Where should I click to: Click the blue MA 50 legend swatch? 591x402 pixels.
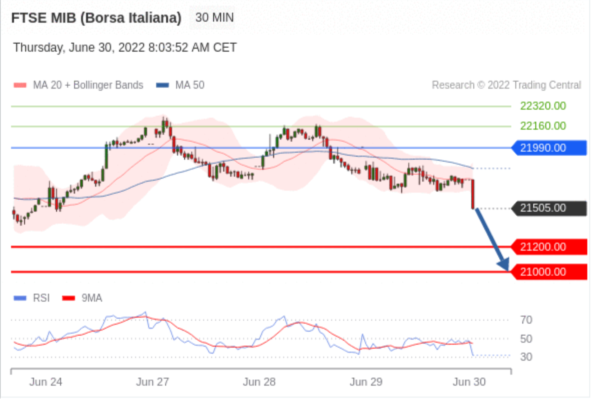pyautogui.click(x=162, y=85)
